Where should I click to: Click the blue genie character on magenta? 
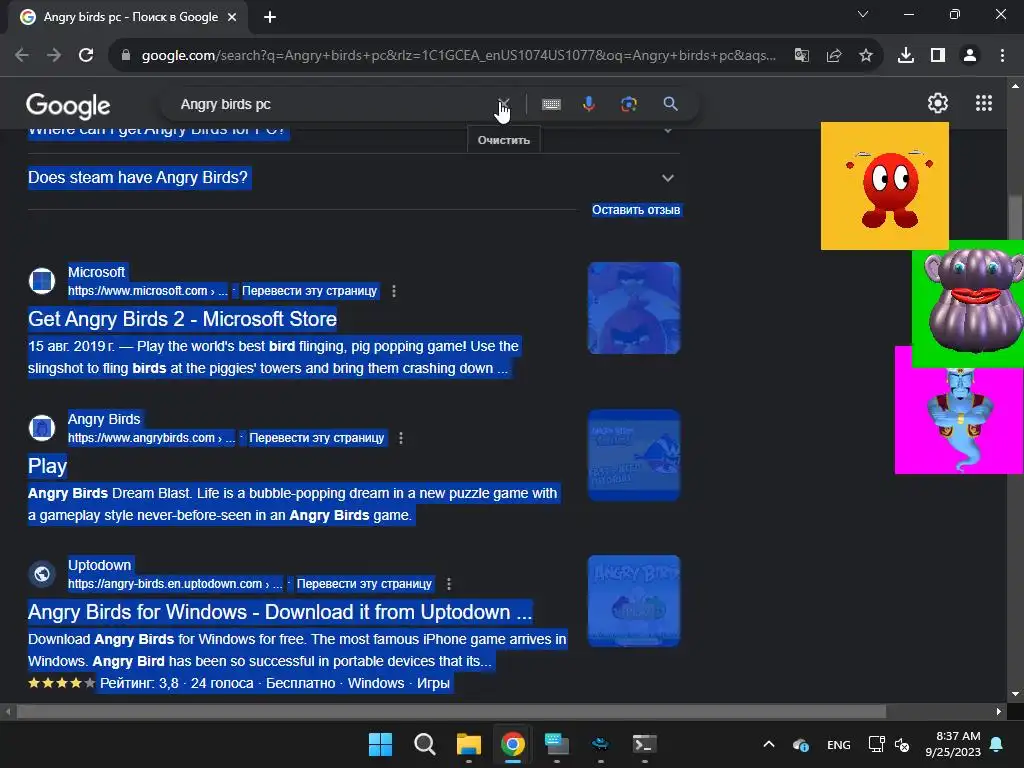(958, 419)
